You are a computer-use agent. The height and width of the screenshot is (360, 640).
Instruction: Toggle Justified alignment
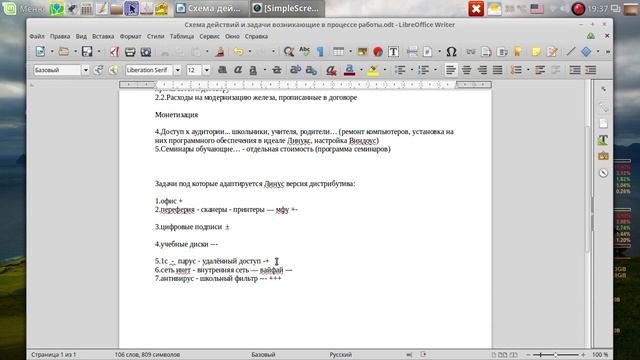pos(497,70)
